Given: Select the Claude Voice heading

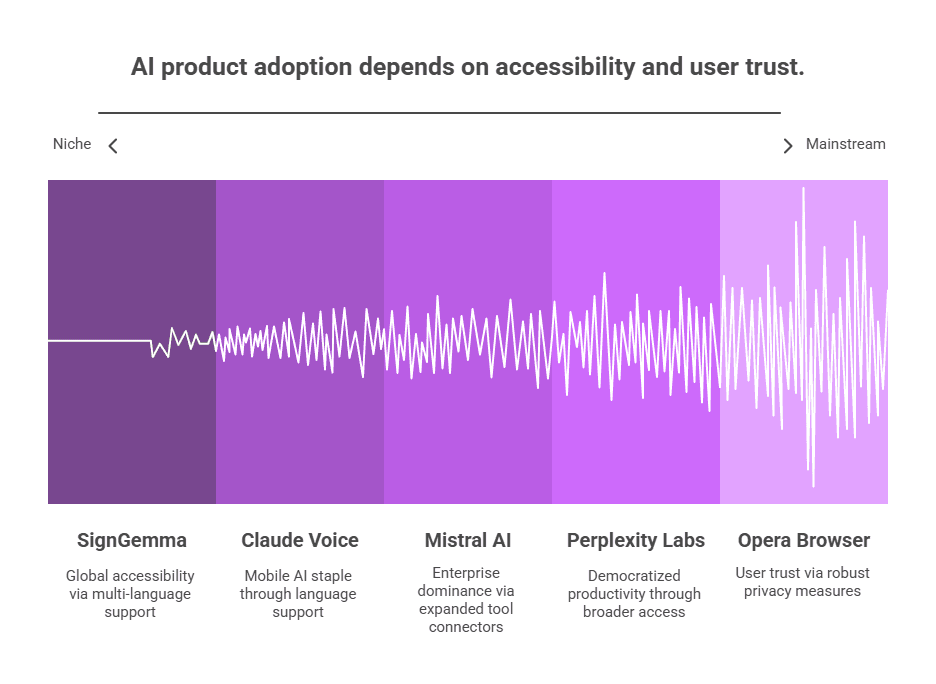Looking at the screenshot, I should pos(300,540).
